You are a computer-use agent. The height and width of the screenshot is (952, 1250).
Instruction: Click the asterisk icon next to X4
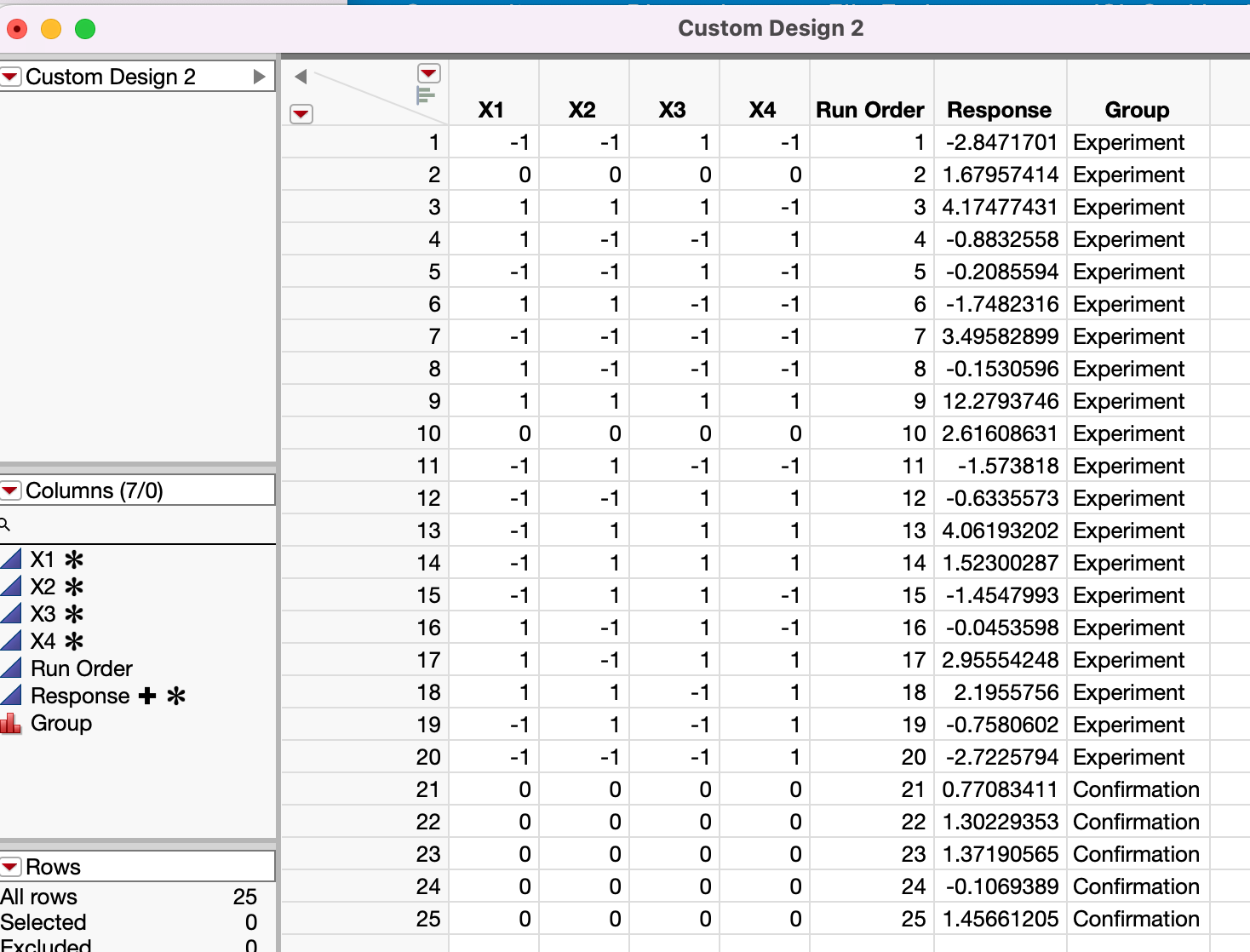(73, 641)
